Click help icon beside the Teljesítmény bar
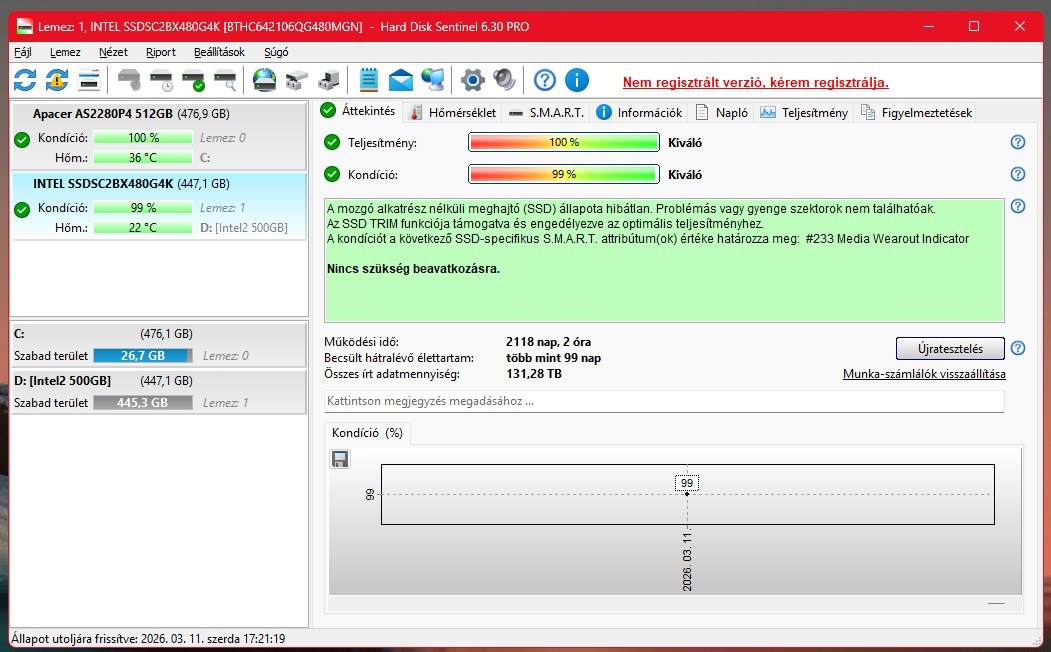1051x652 pixels. coord(1017,142)
